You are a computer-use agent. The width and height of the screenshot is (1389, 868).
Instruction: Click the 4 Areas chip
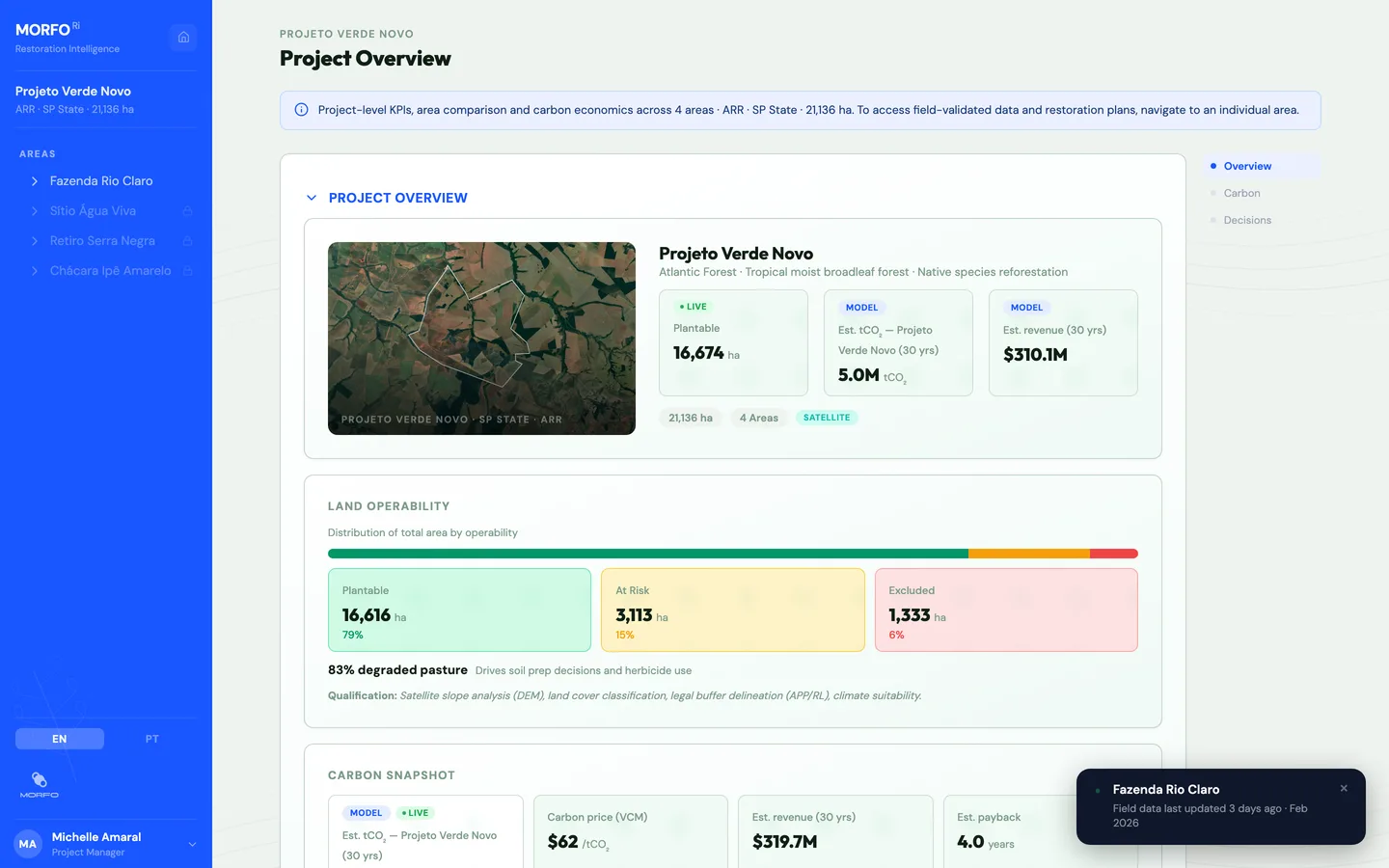tap(759, 417)
